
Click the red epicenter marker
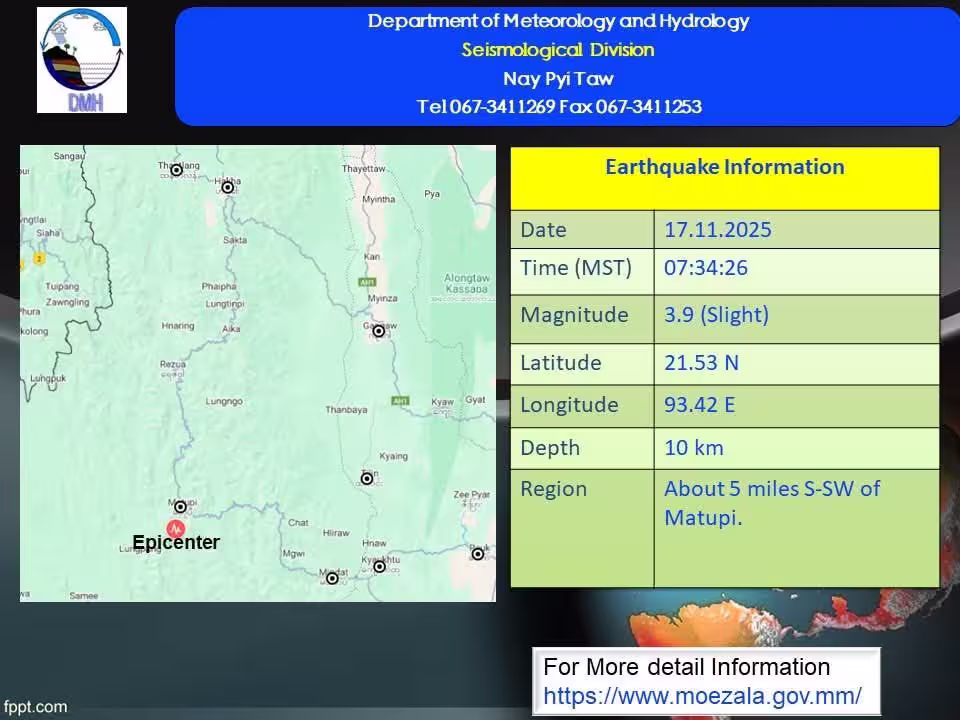point(176,528)
